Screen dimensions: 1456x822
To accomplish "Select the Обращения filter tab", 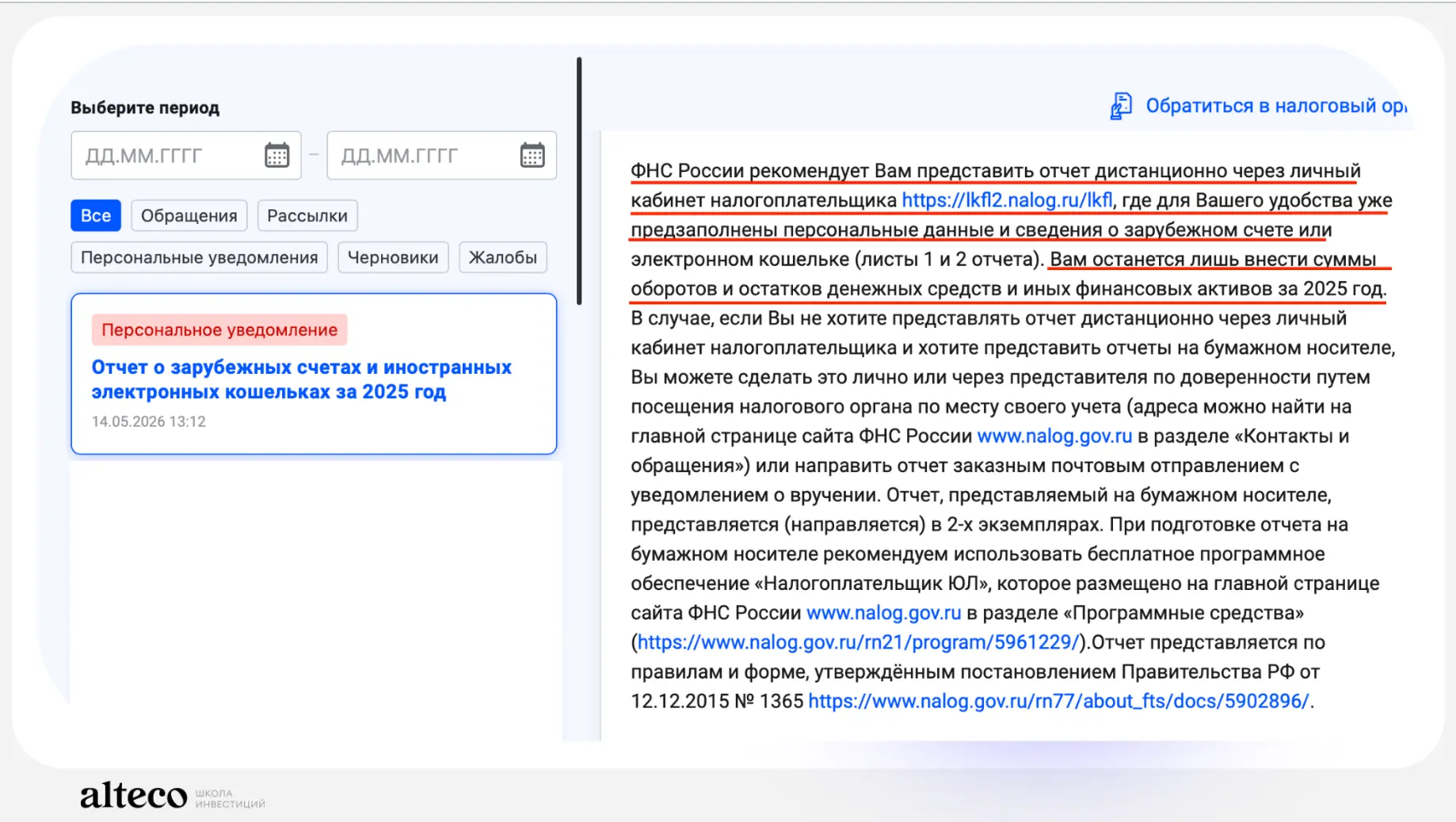I will 189,215.
